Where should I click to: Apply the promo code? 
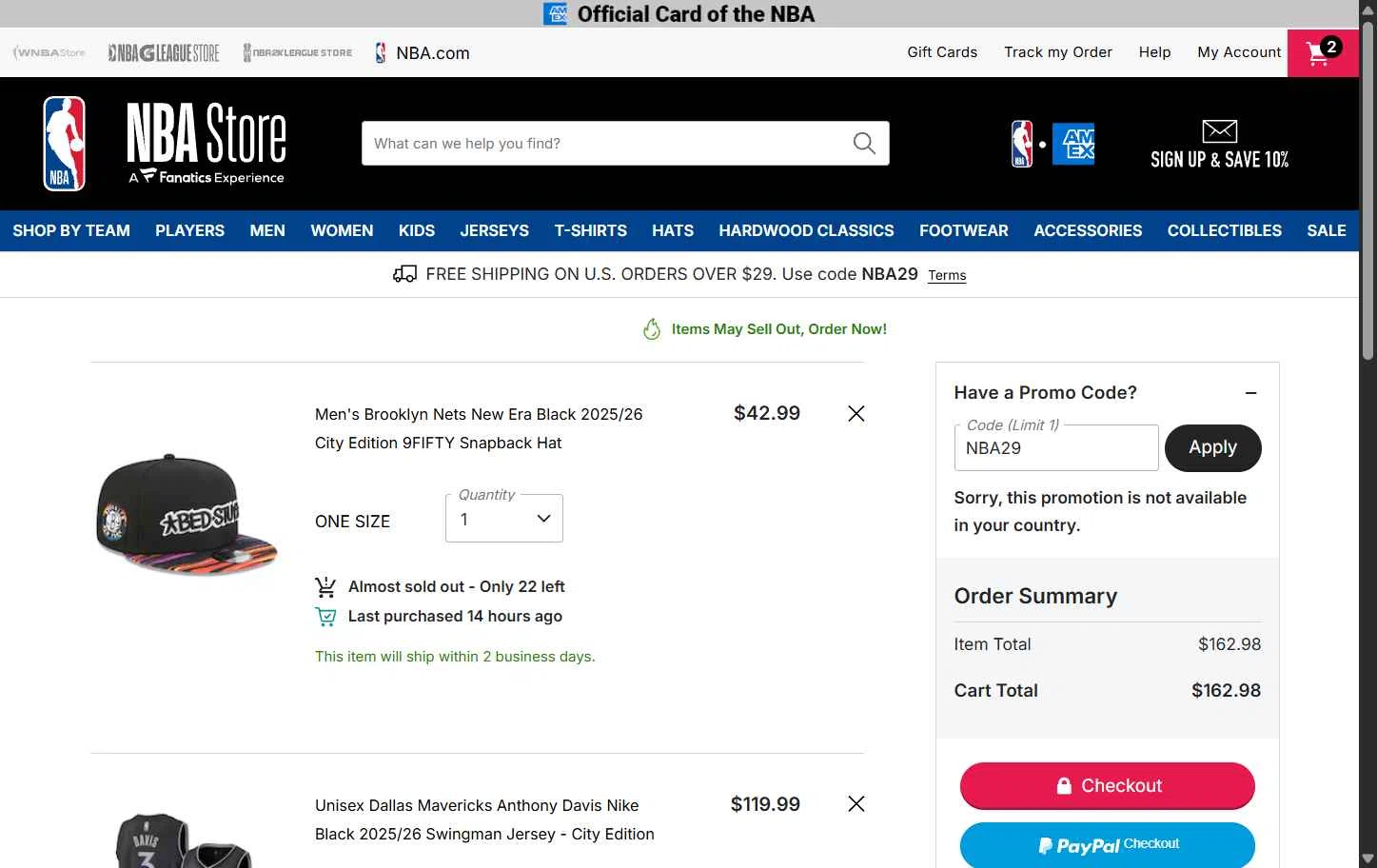pos(1212,448)
